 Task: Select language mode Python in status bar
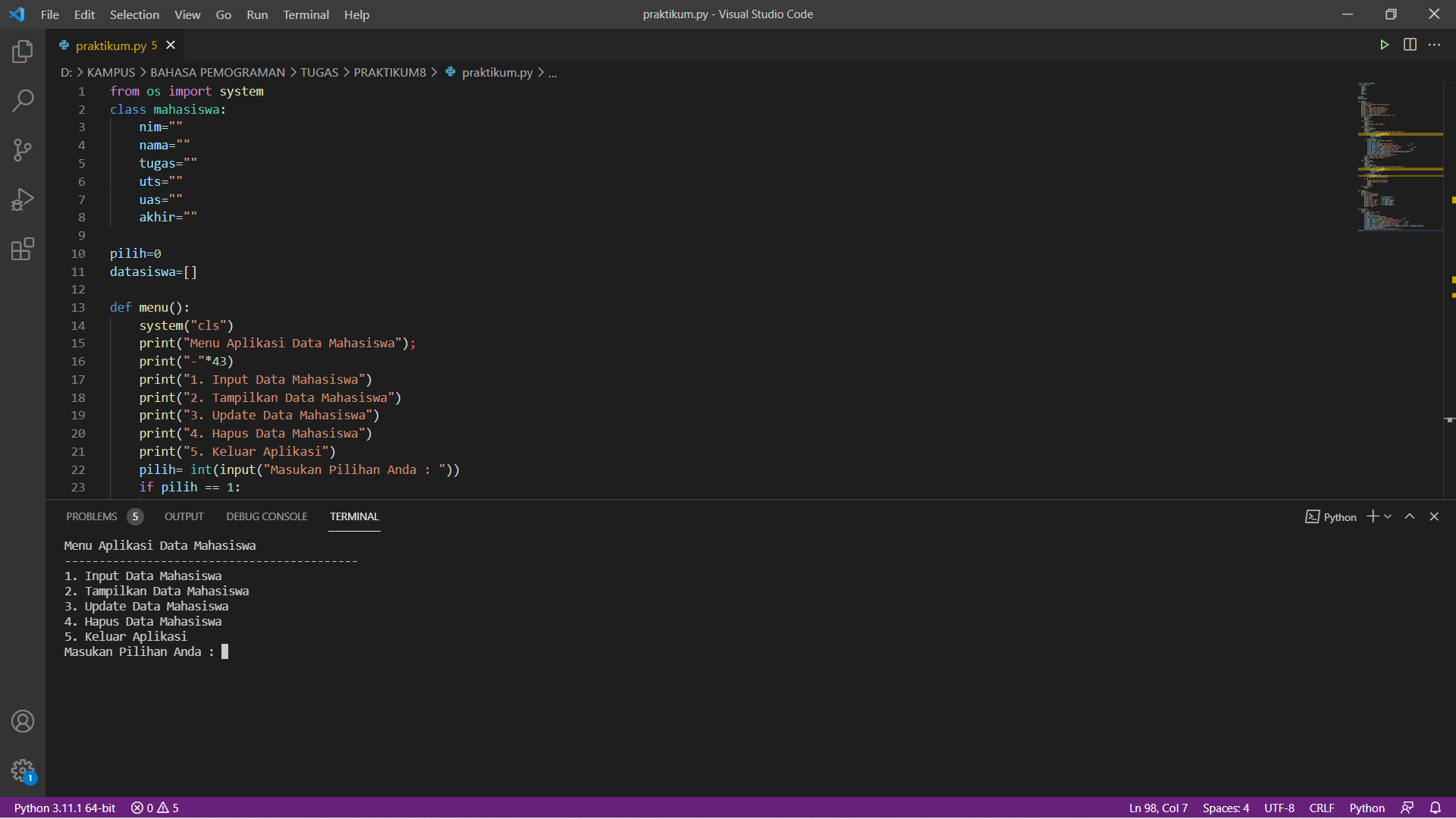click(1367, 808)
